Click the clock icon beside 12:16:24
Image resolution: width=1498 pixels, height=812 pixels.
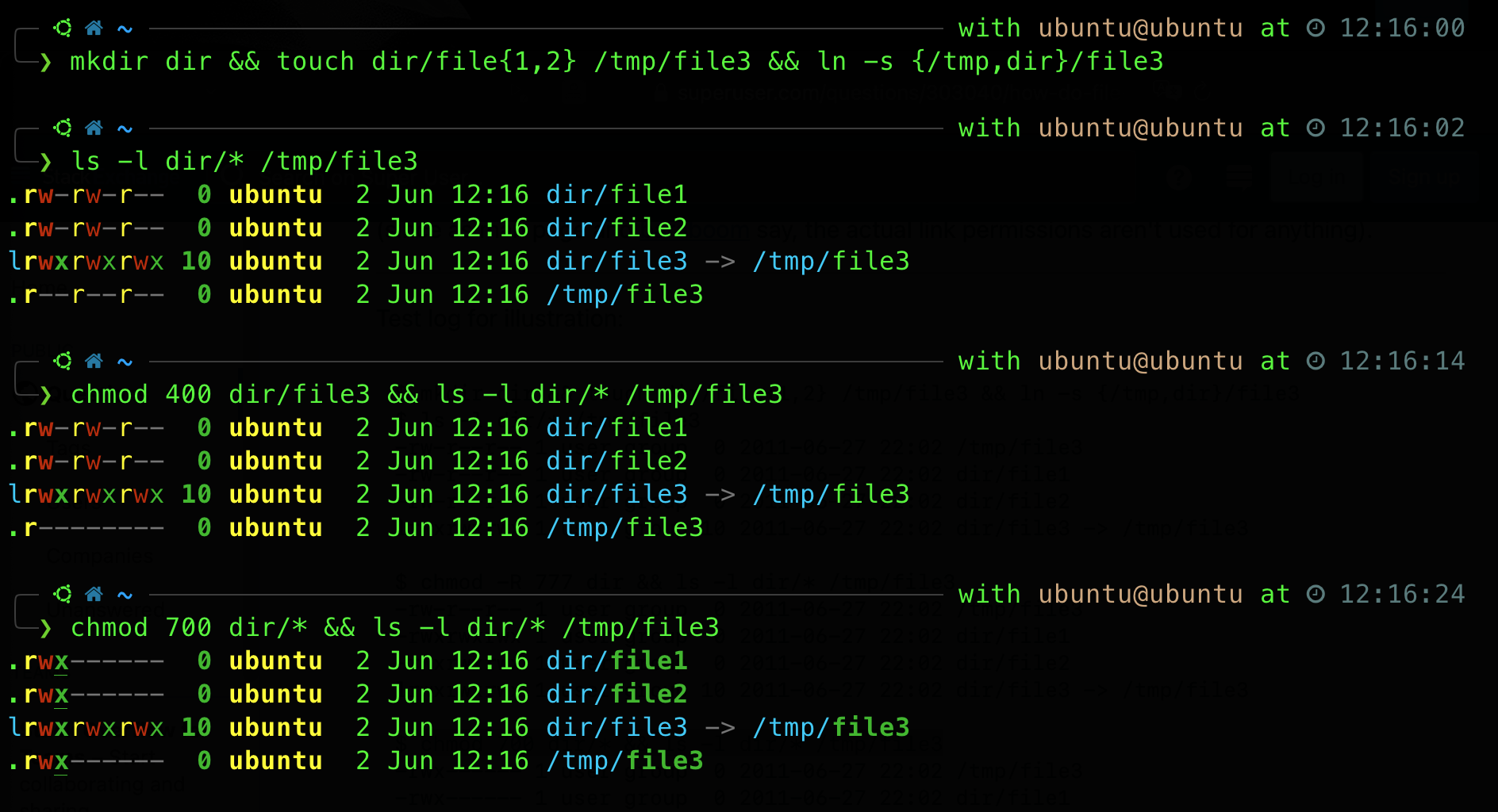[x=1316, y=595]
